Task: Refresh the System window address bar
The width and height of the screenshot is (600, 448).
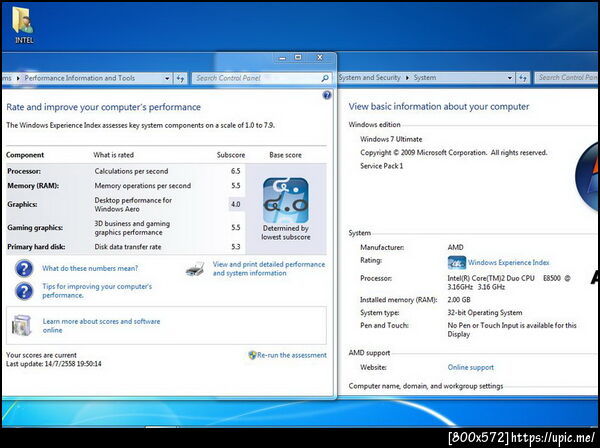Action: [523, 78]
